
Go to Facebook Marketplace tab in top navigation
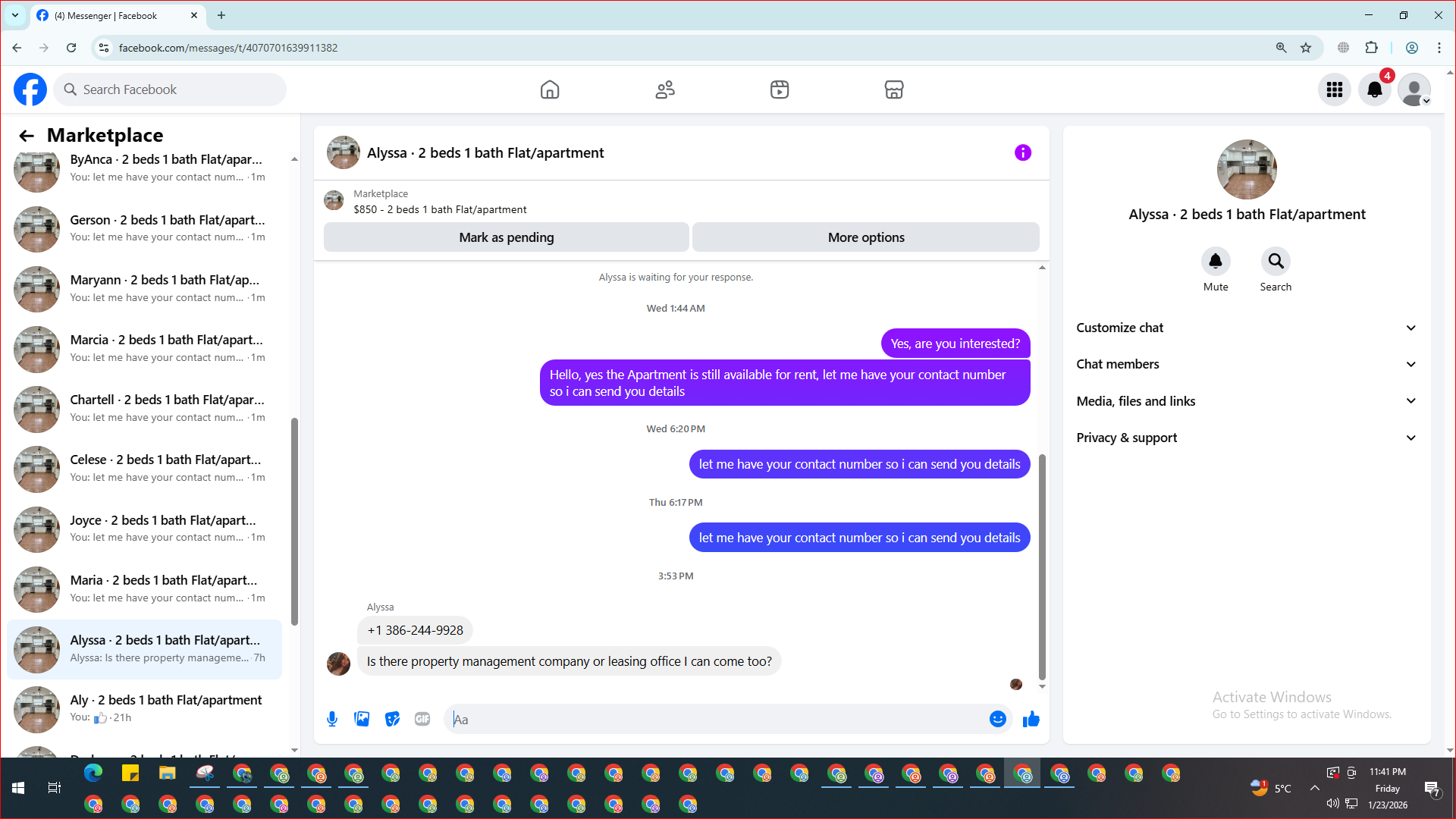(893, 89)
